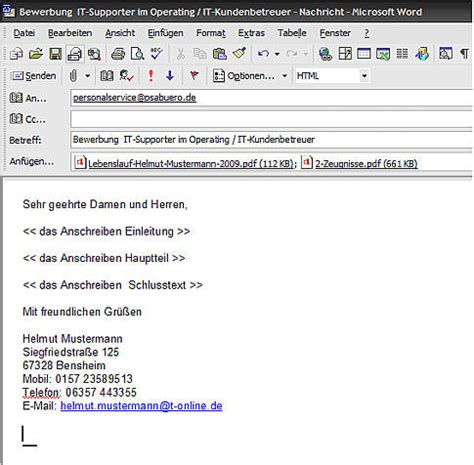Click the '<< das Anschreiben Hauptteil >>' placeholder
Image resolution: width=474 pixels, height=465 pixels.
pos(104,258)
